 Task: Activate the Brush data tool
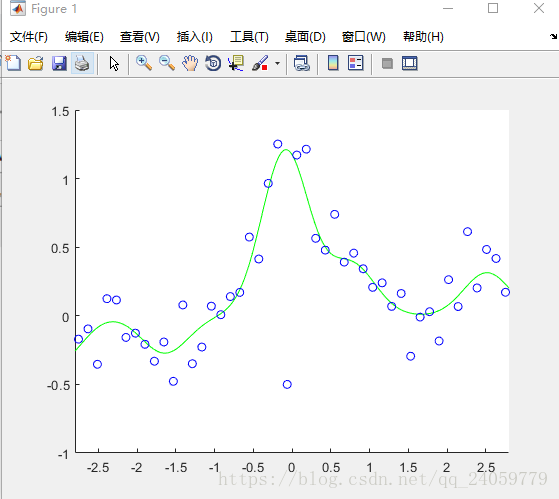pos(260,63)
